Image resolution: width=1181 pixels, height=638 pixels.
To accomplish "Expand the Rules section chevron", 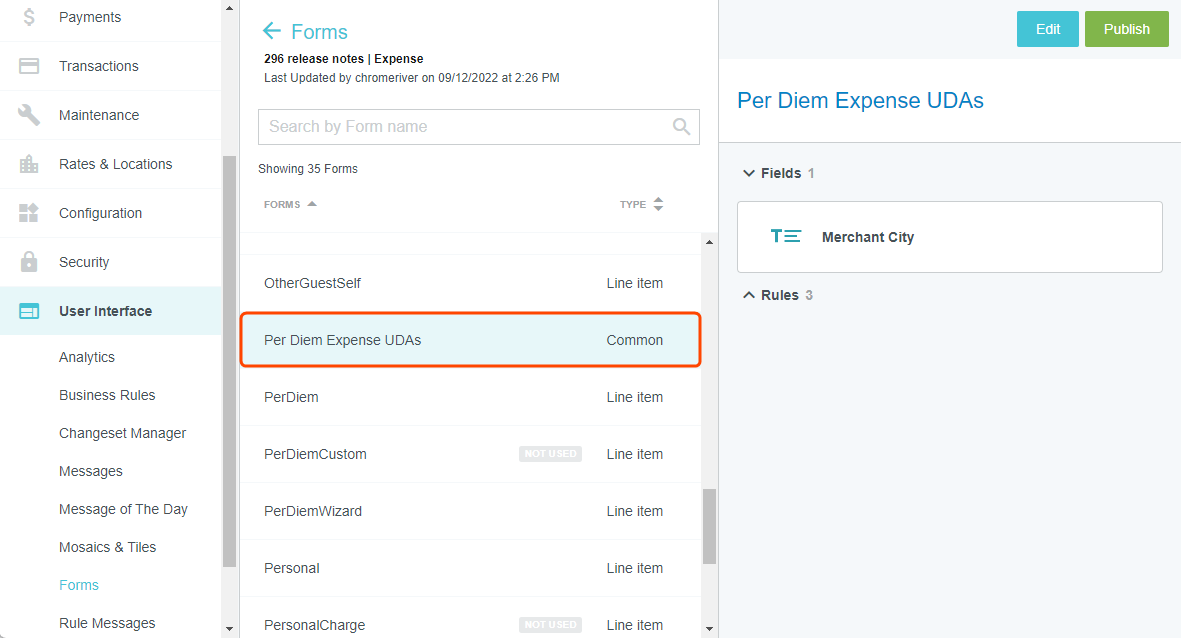I will point(748,295).
